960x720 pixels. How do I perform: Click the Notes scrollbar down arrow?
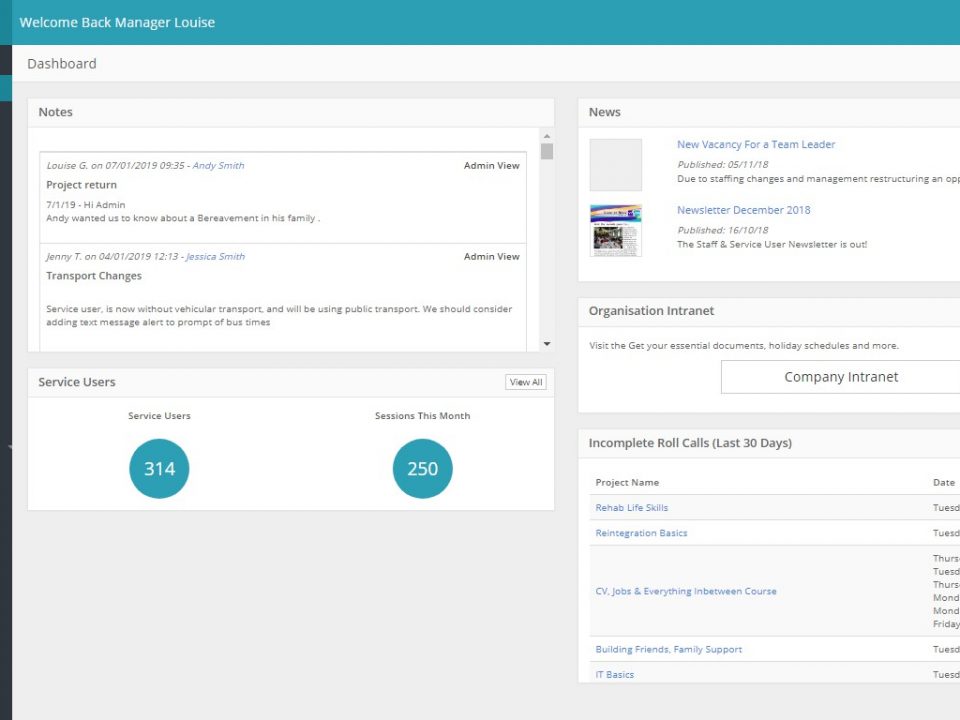click(547, 344)
